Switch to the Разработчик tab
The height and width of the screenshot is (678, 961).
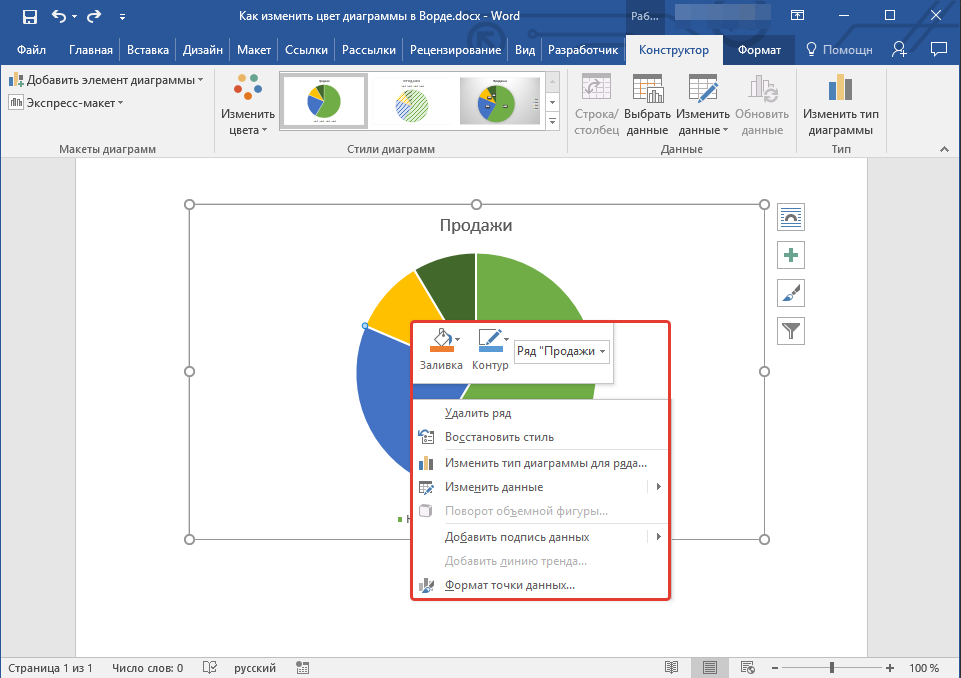coord(583,50)
